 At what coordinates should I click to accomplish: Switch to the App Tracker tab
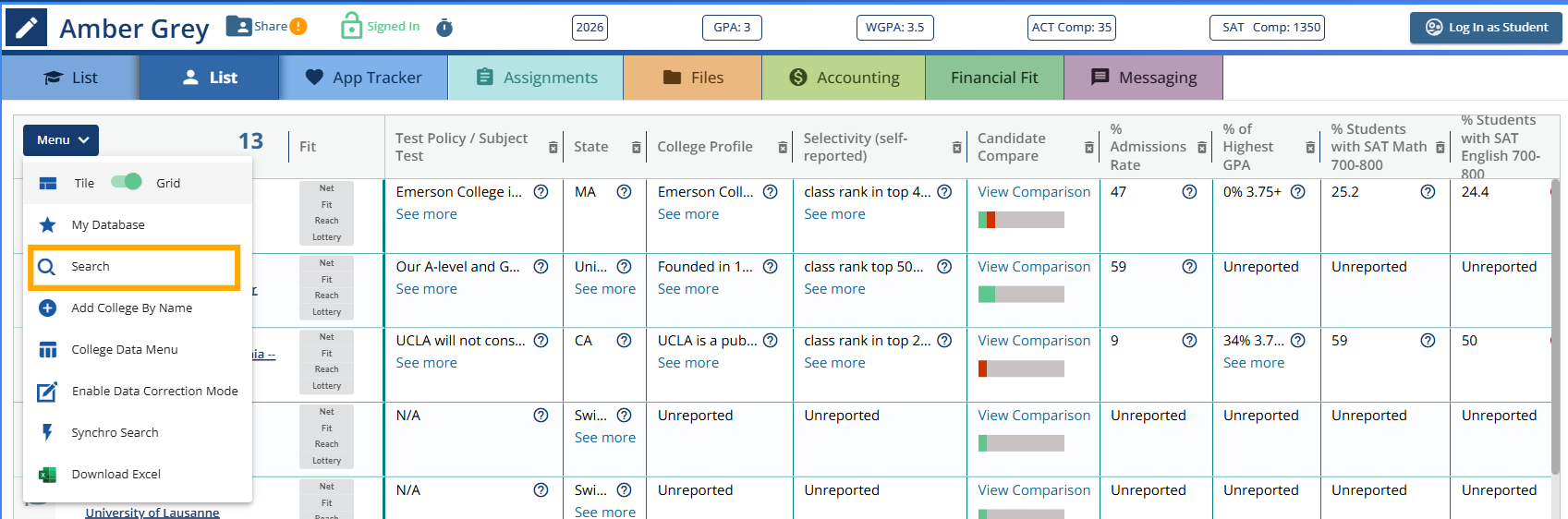coord(363,78)
